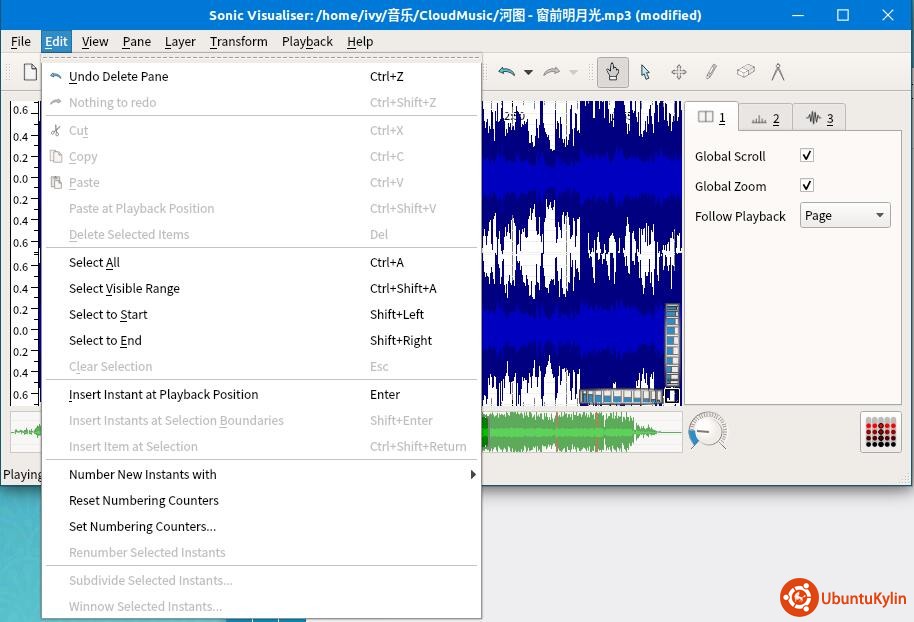Click Select Visible Range menu entry
This screenshot has height=622, width=914.
[124, 288]
